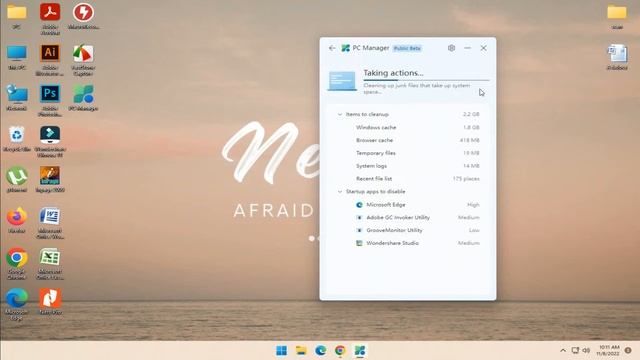This screenshot has width=640, height=360.
Task: Open Adobe Acrobat desktop shortcut
Action: click(50, 18)
